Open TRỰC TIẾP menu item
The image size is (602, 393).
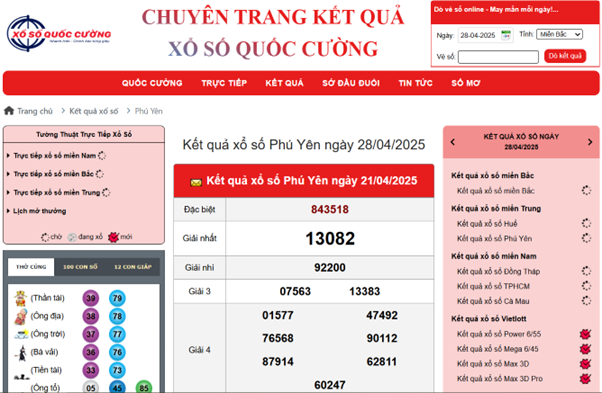pyautogui.click(x=224, y=83)
